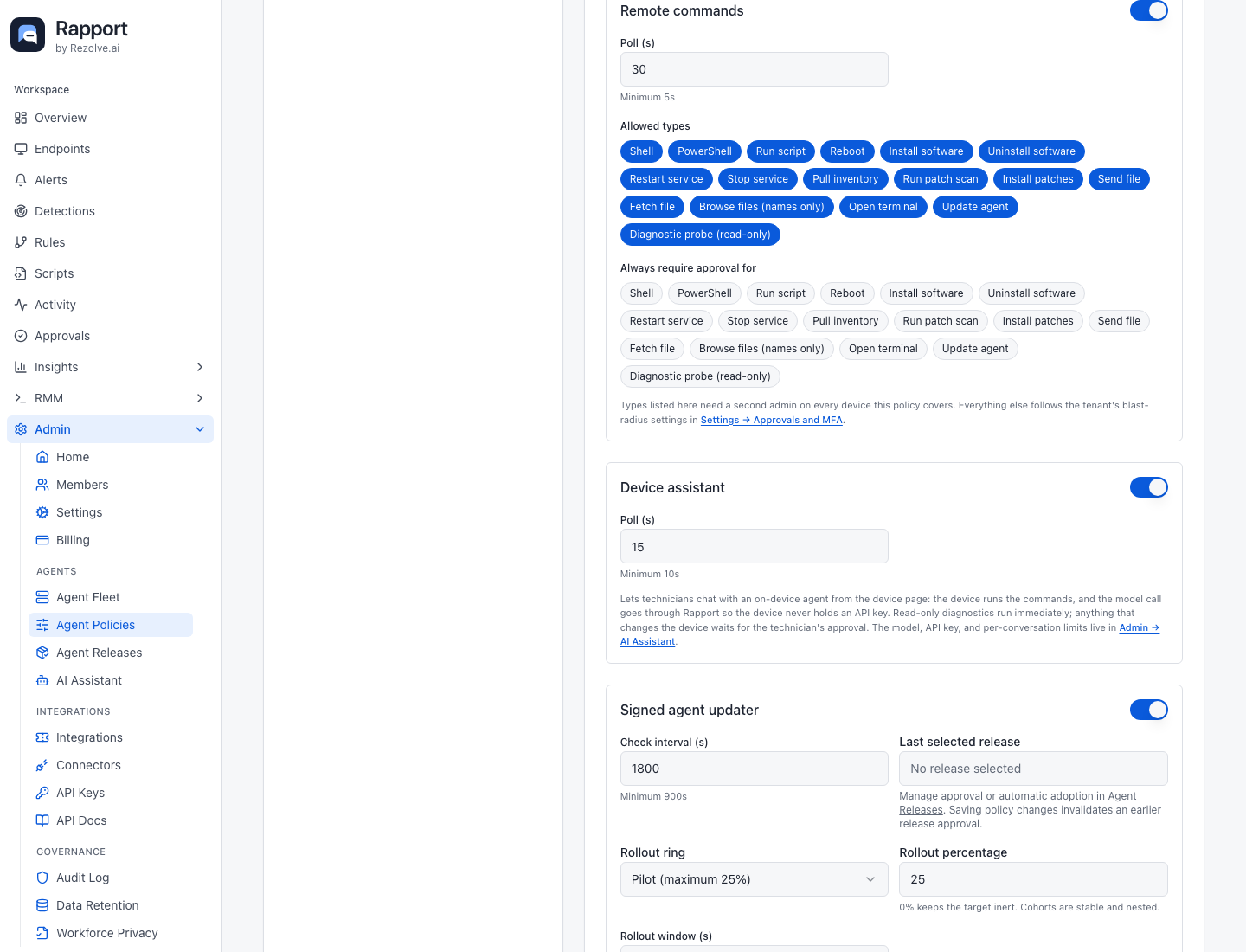Disable the Device assistant toggle
This screenshot has width=1246, height=952.
pos(1149,487)
